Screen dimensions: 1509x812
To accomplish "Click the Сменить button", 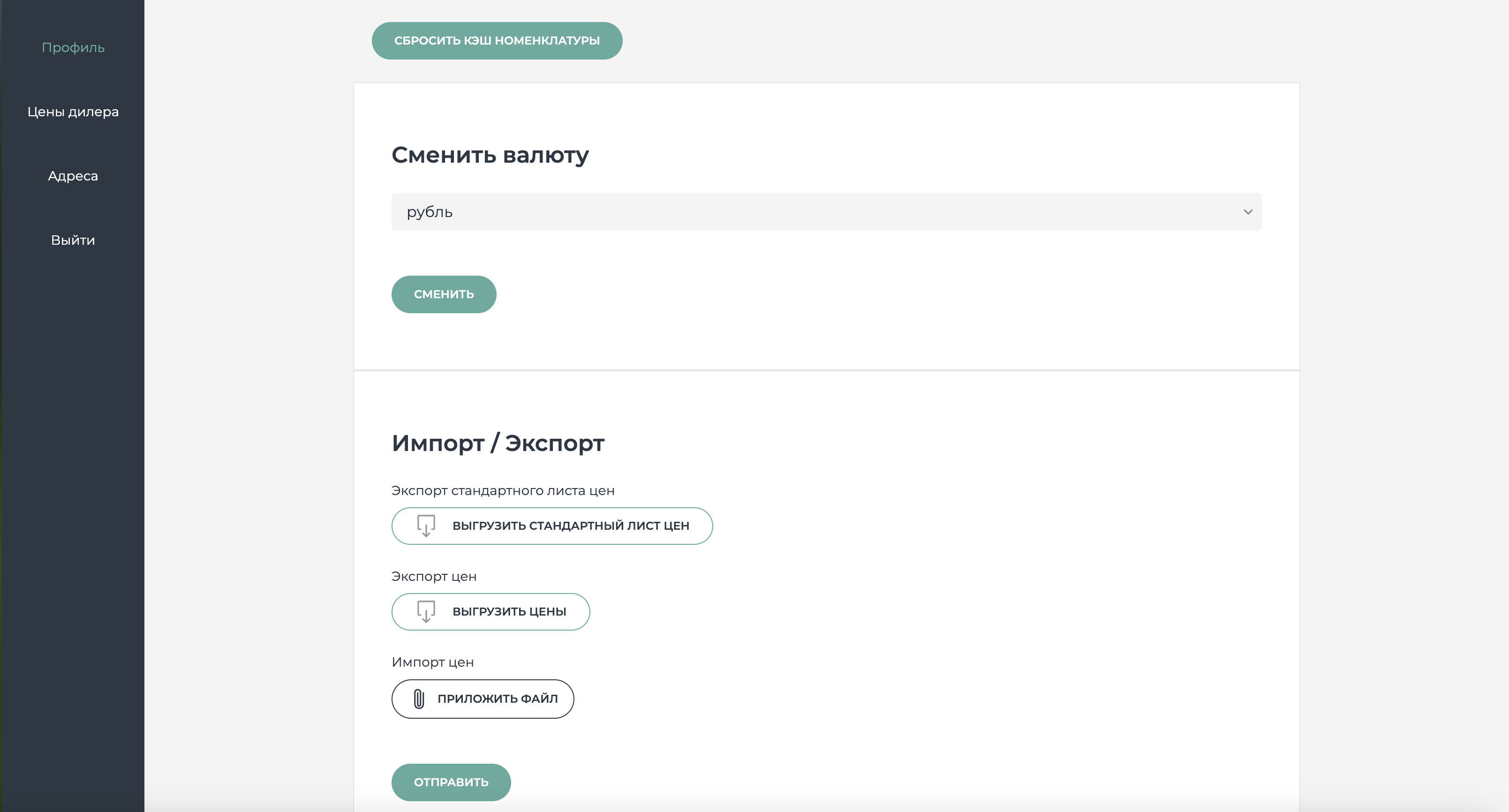I will coord(444,294).
